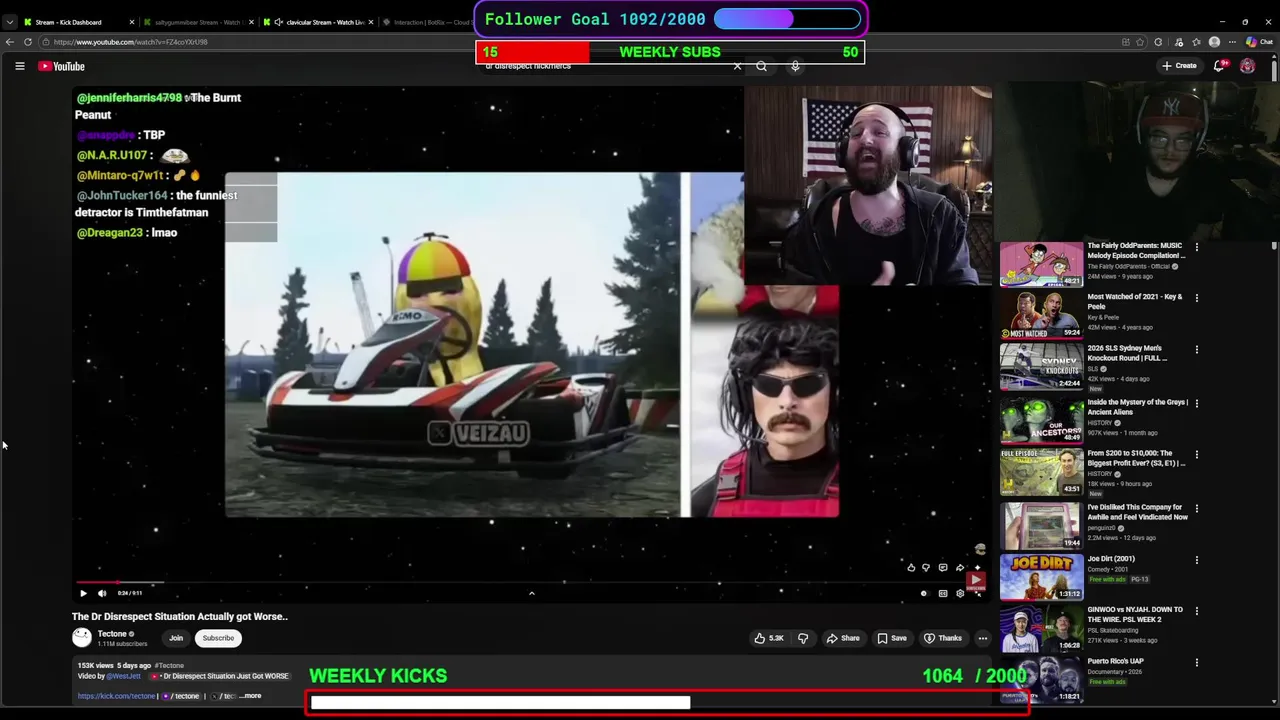Open the YouTube account avatar menu
The height and width of the screenshot is (720, 1280).
click(1247, 66)
